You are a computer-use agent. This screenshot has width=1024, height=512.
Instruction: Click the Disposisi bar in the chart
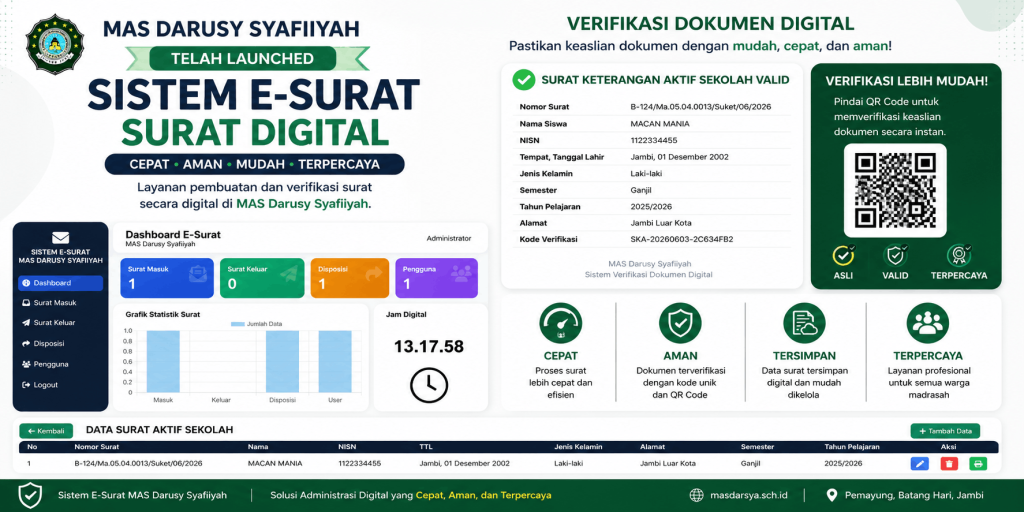click(x=282, y=361)
